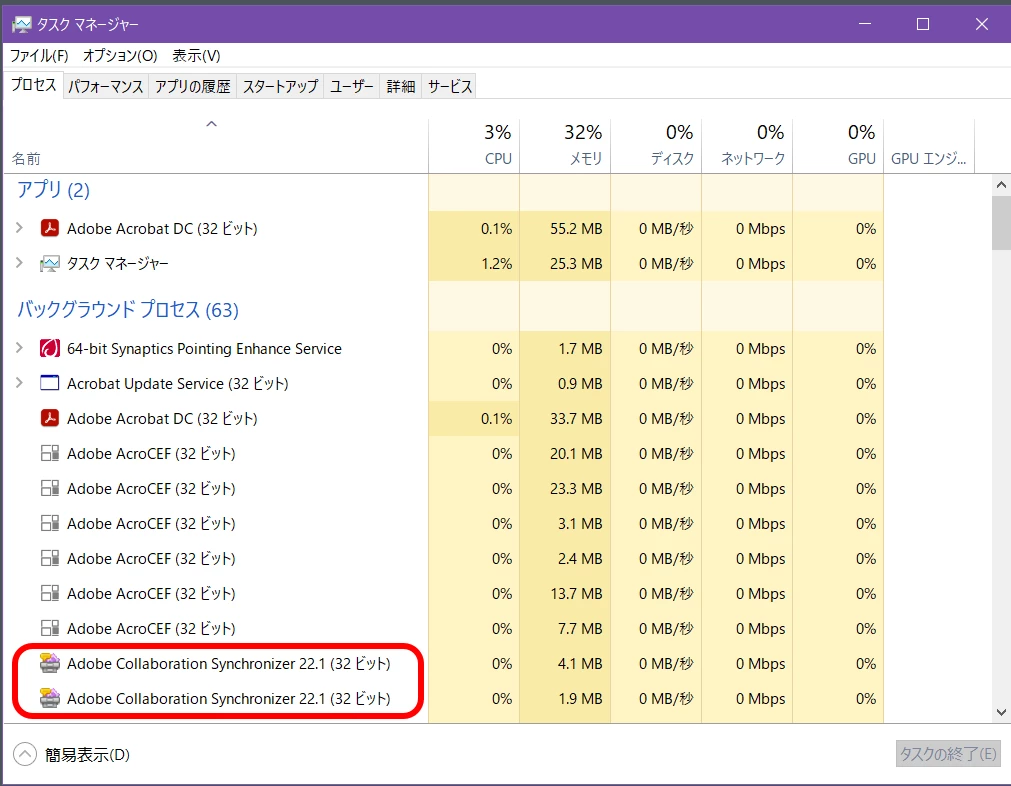Screen dimensions: 1011x786
Task: Click the 33.7 MB memory cell
Action: (x=565, y=418)
